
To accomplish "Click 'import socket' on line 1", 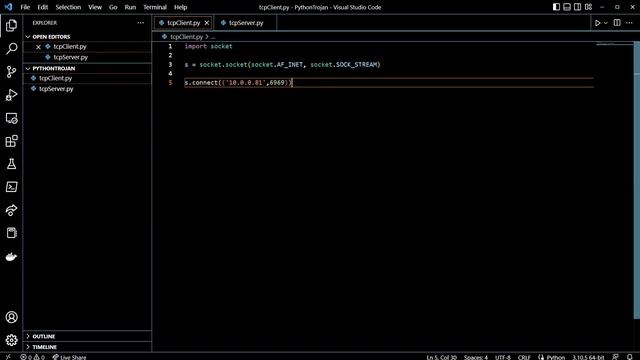I will click(209, 46).
